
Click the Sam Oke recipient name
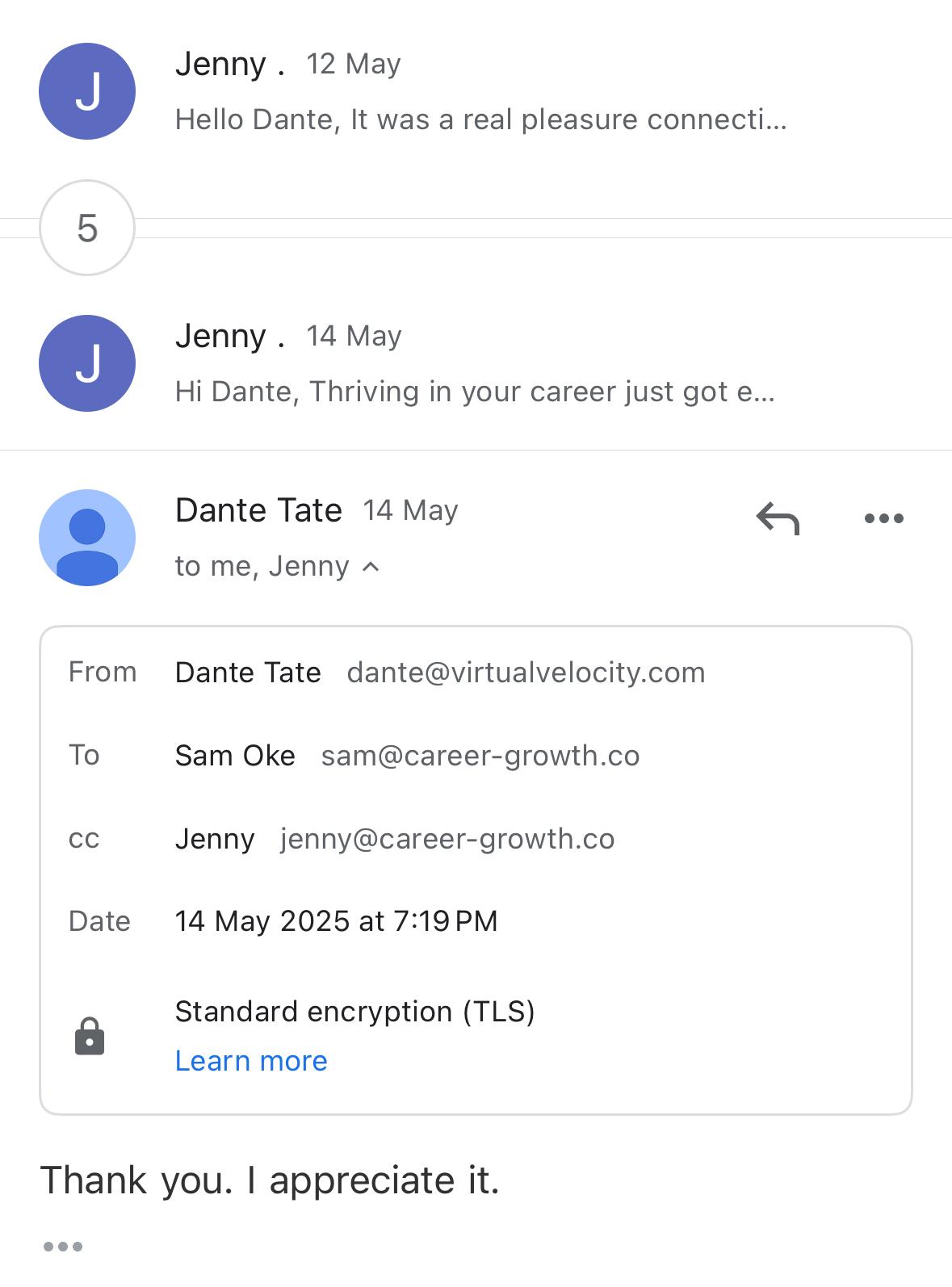point(235,756)
